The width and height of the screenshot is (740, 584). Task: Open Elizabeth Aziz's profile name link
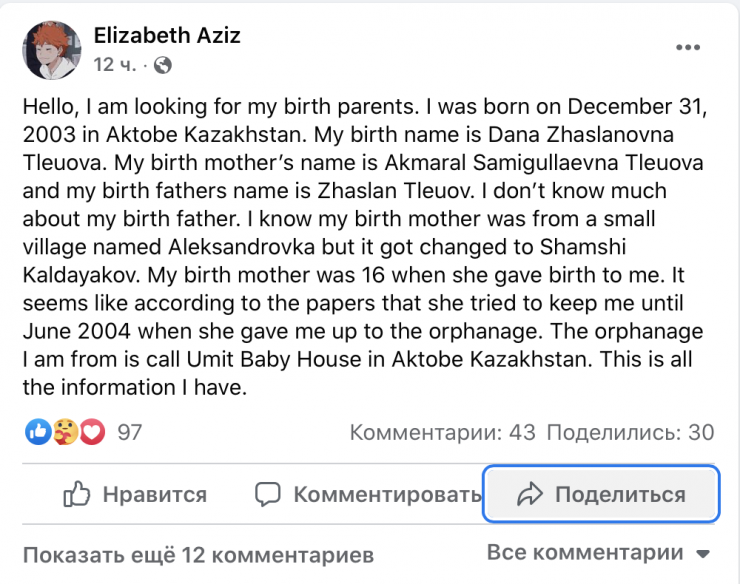pyautogui.click(x=167, y=36)
